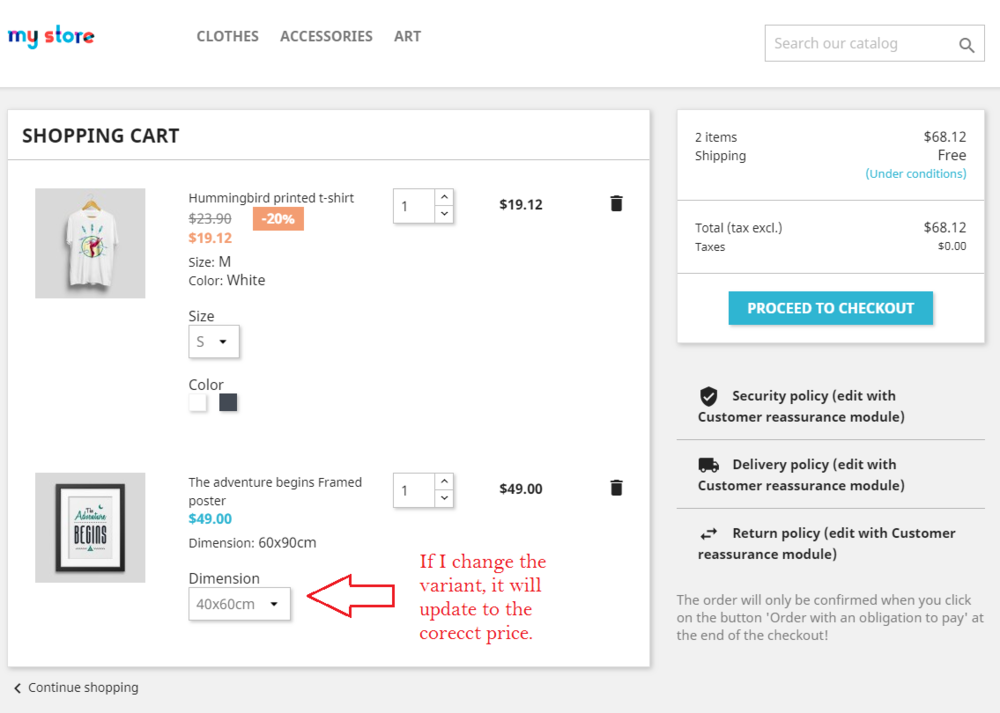Viewport: 1000px width, 713px height.
Task: Open the CLOTHES menu
Action: coord(227,36)
